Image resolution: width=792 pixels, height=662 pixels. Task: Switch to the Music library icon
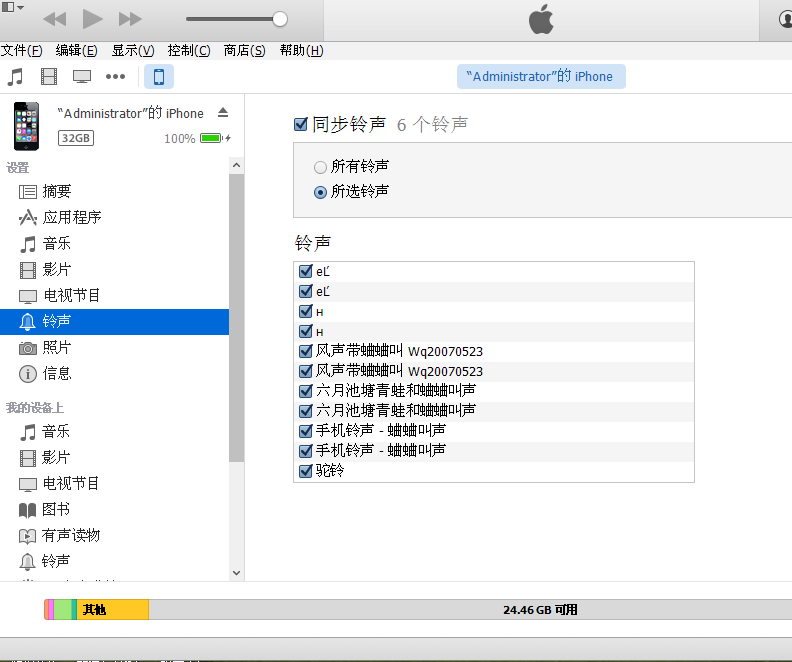[x=15, y=77]
